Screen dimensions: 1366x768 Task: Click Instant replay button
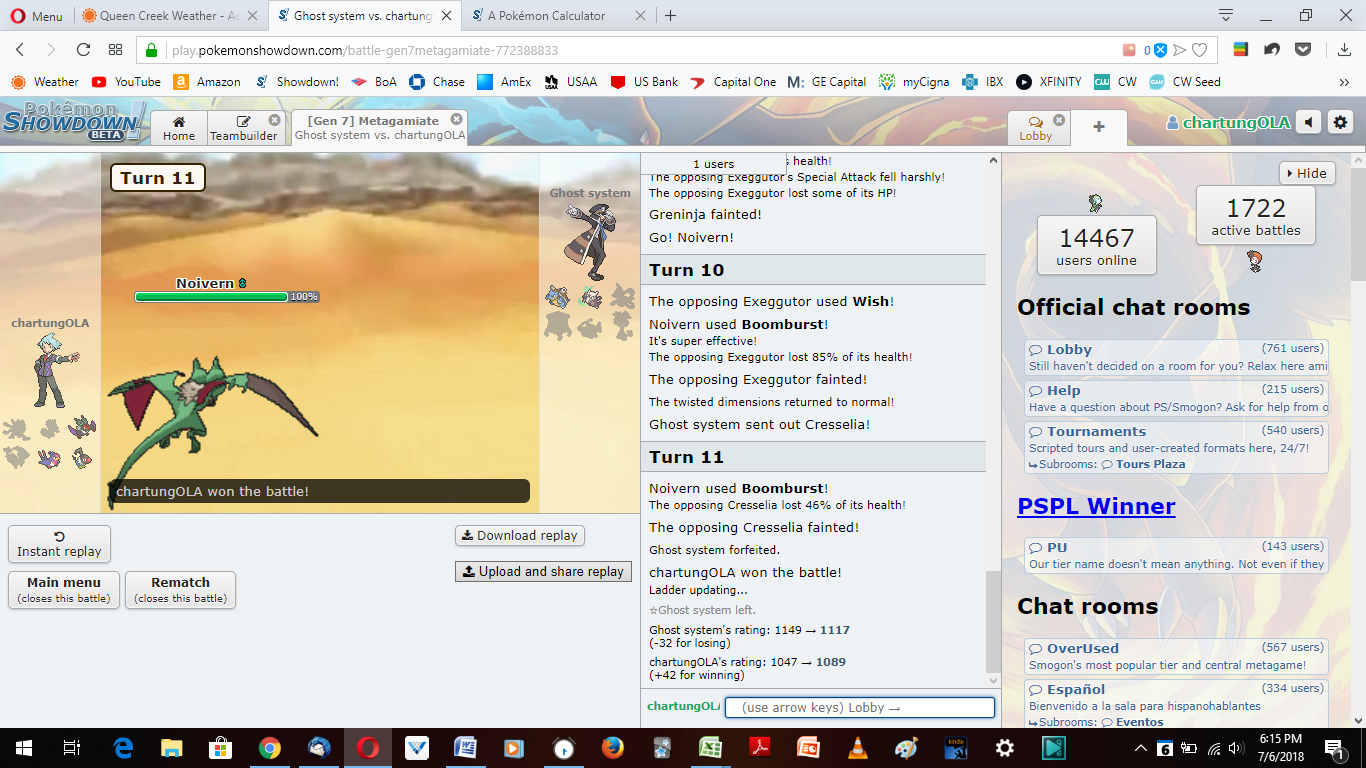tap(59, 544)
